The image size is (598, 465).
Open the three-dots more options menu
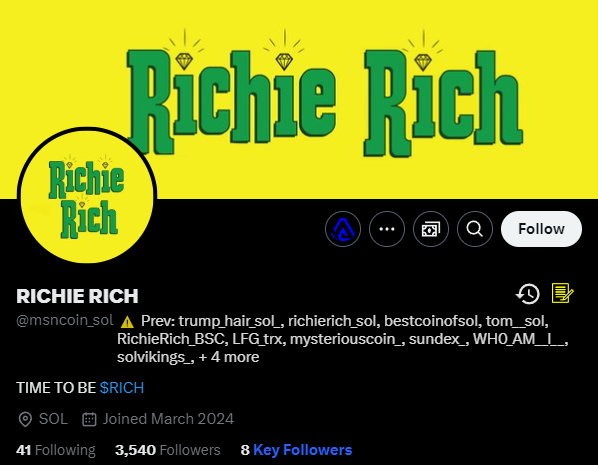click(x=387, y=229)
